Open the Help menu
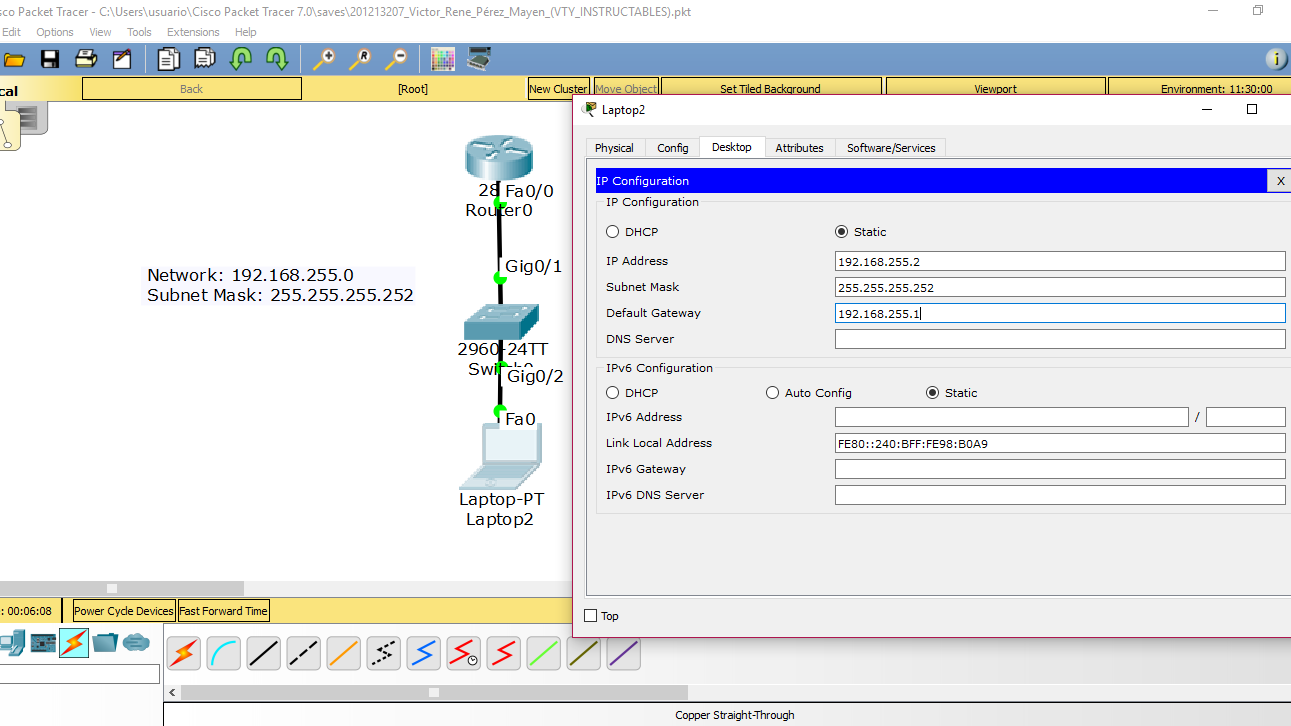This screenshot has height=726, width=1291. (x=246, y=32)
